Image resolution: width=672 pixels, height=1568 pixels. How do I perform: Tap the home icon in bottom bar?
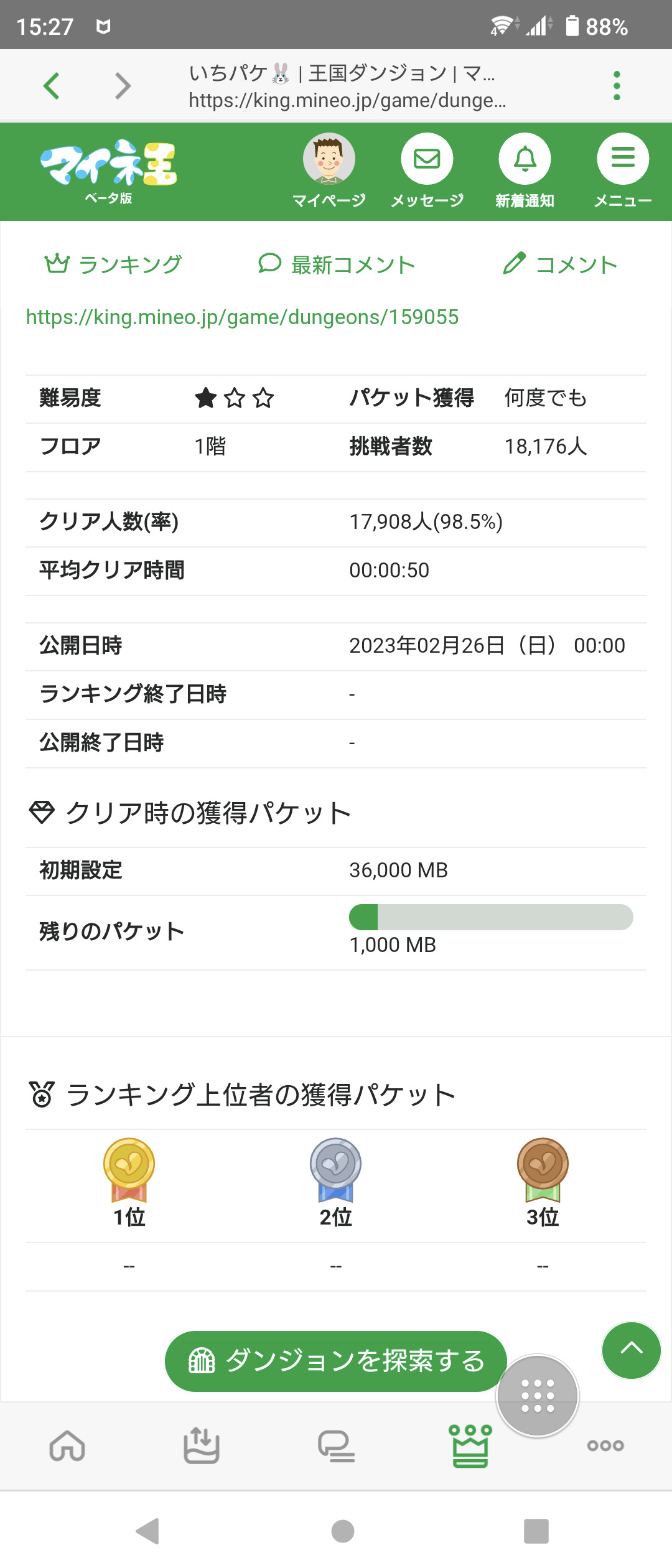coord(67,1445)
